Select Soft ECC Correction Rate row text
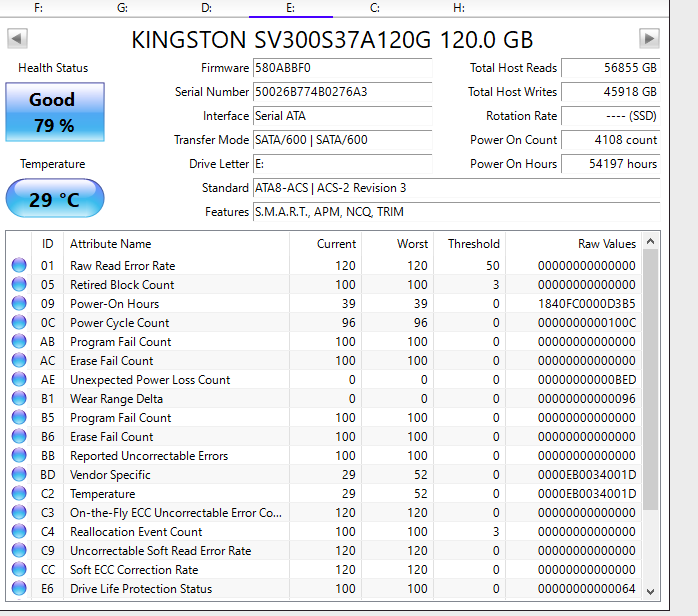Image resolution: width=698 pixels, height=616 pixels. click(134, 570)
